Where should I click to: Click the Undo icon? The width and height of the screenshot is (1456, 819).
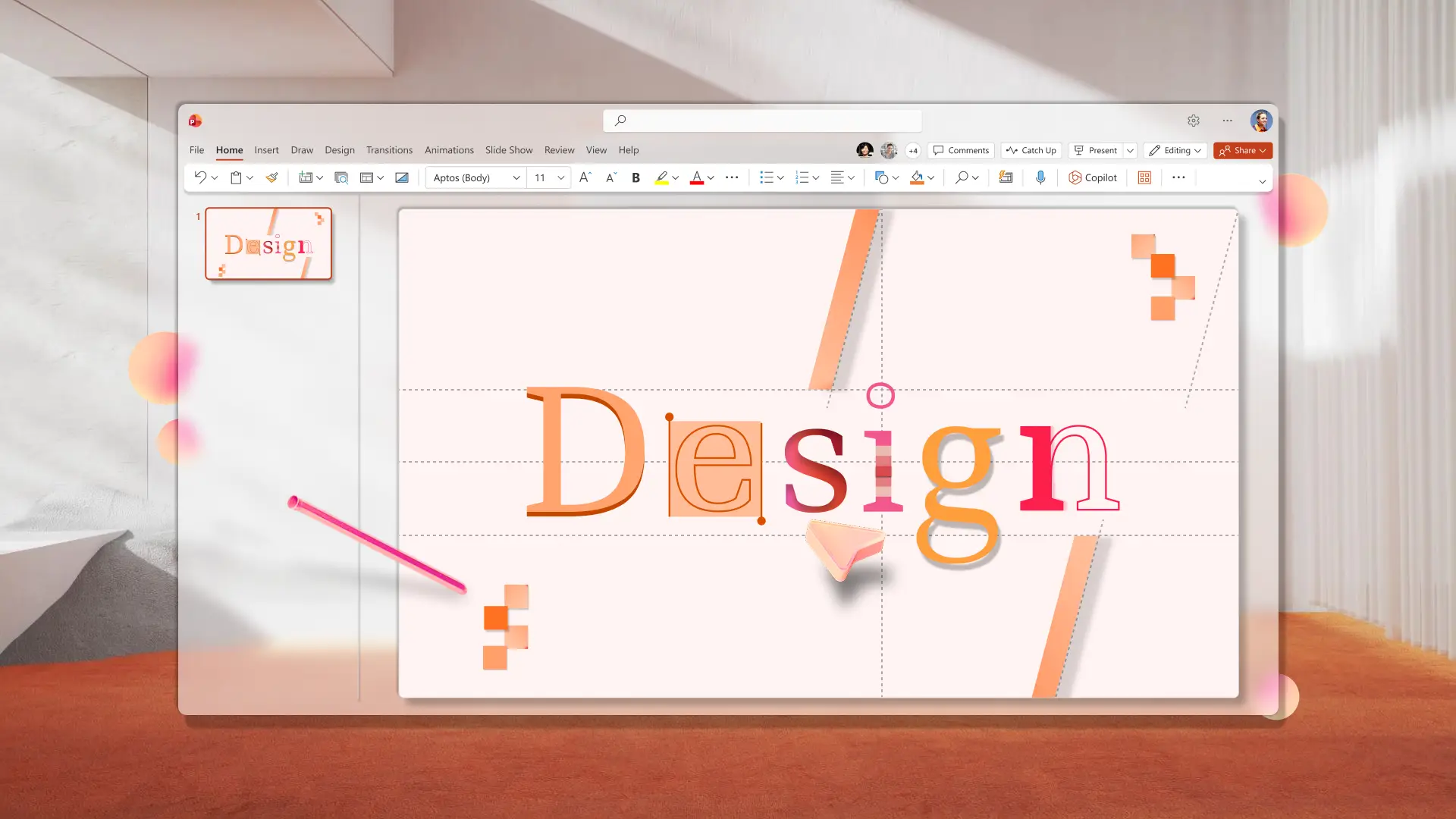[x=200, y=177]
